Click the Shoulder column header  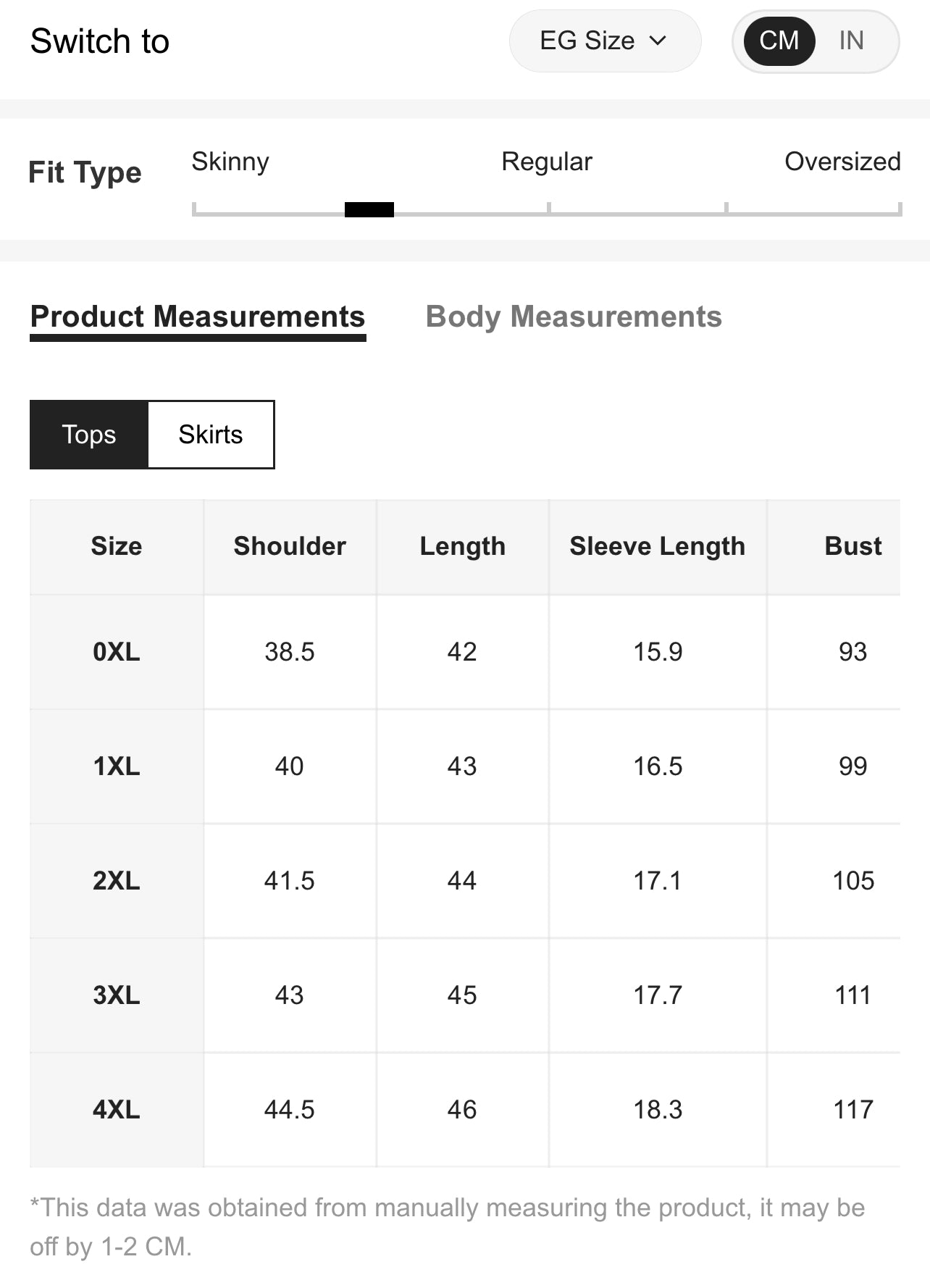click(290, 546)
